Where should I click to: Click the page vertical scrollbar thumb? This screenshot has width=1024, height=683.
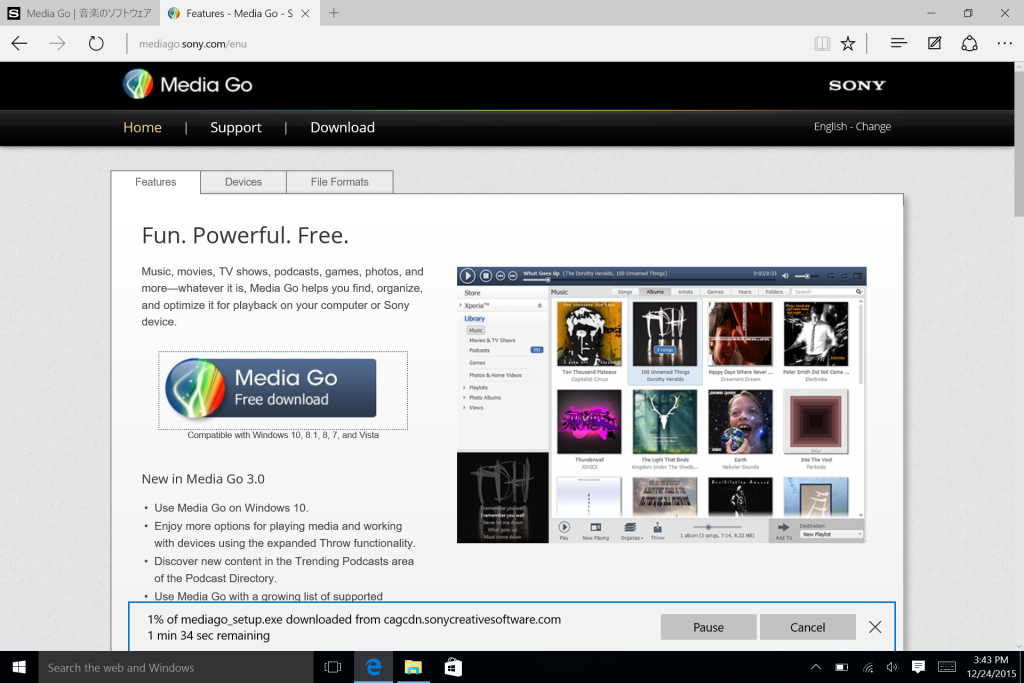click(1019, 144)
